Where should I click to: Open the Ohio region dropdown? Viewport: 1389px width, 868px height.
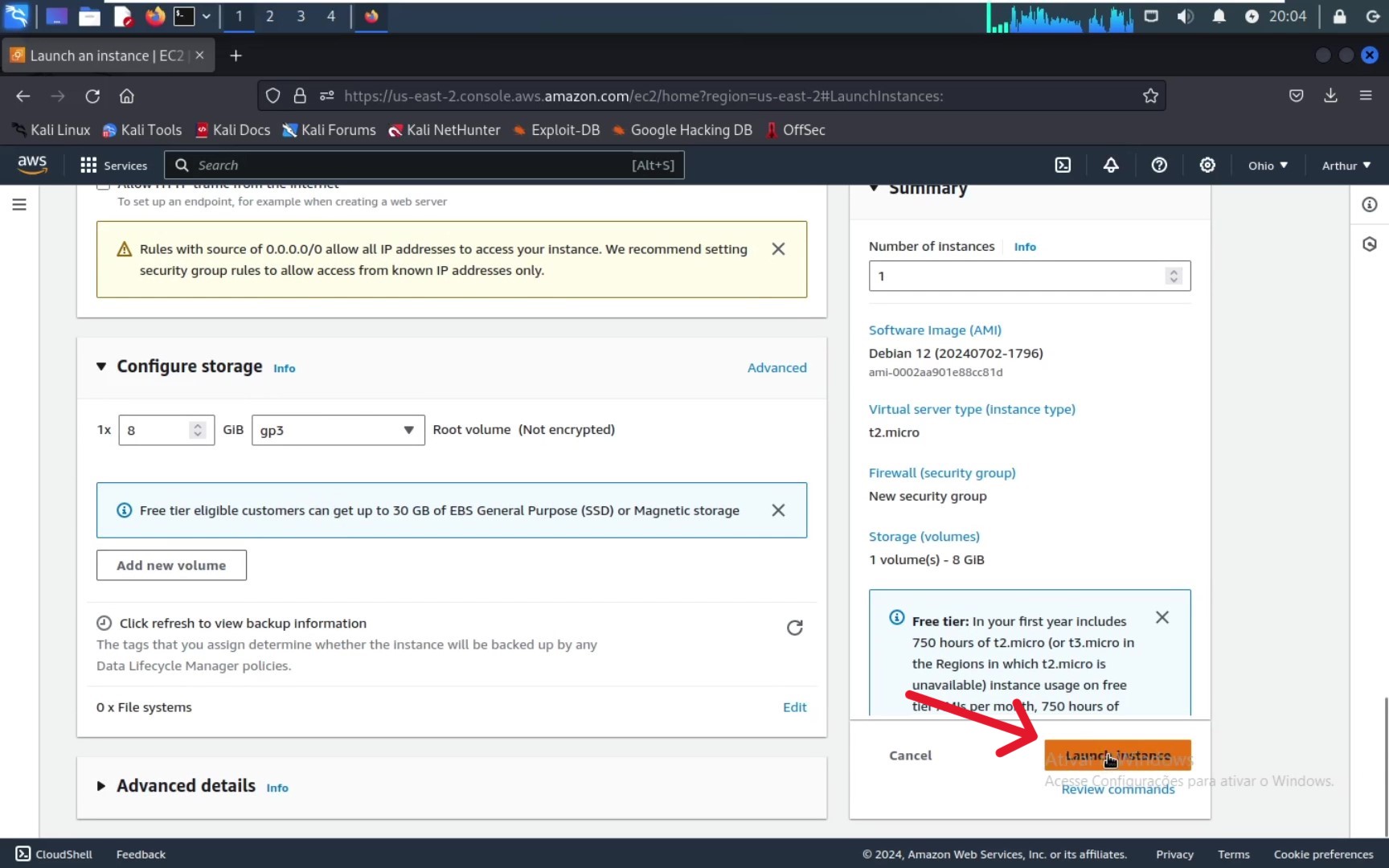[x=1268, y=166]
